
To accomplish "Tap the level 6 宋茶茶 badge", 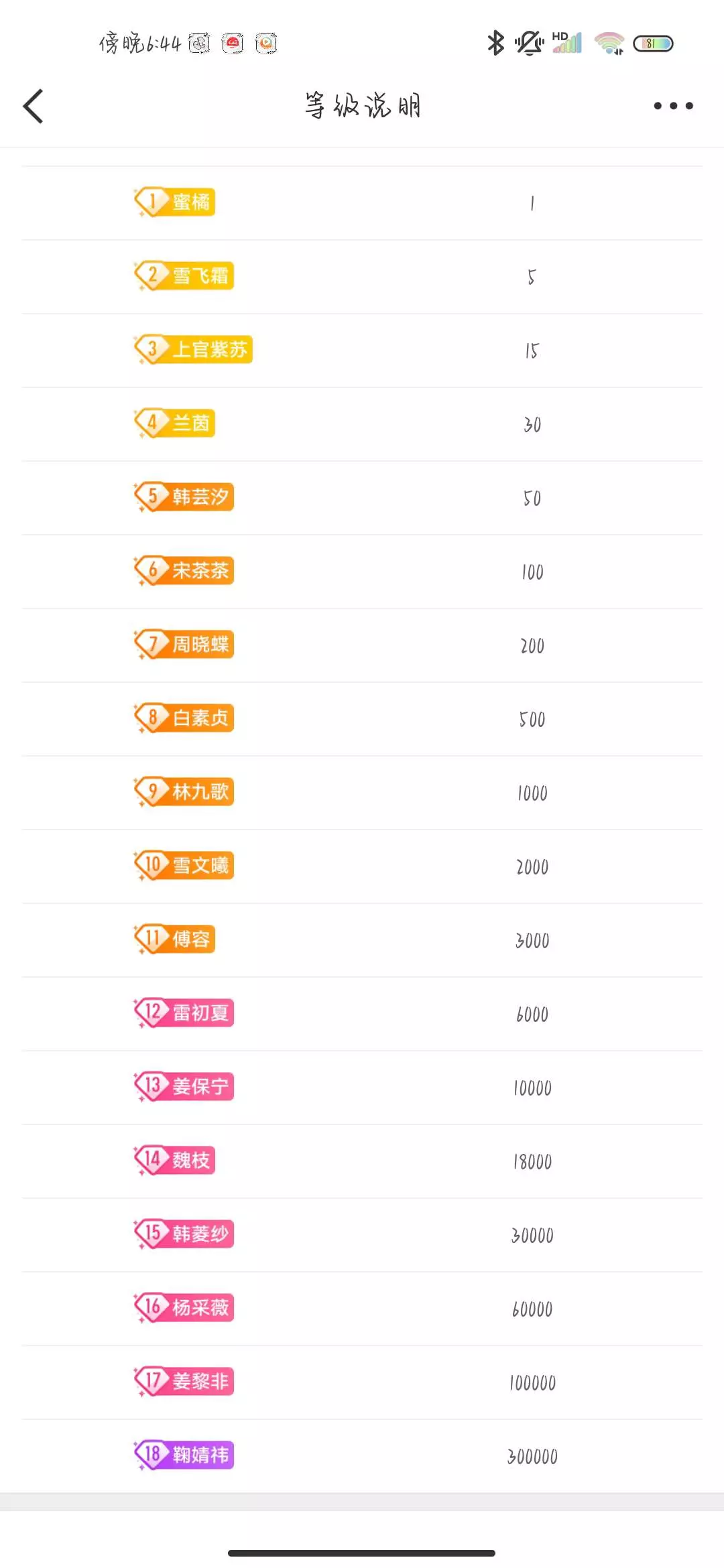I will [x=184, y=571].
